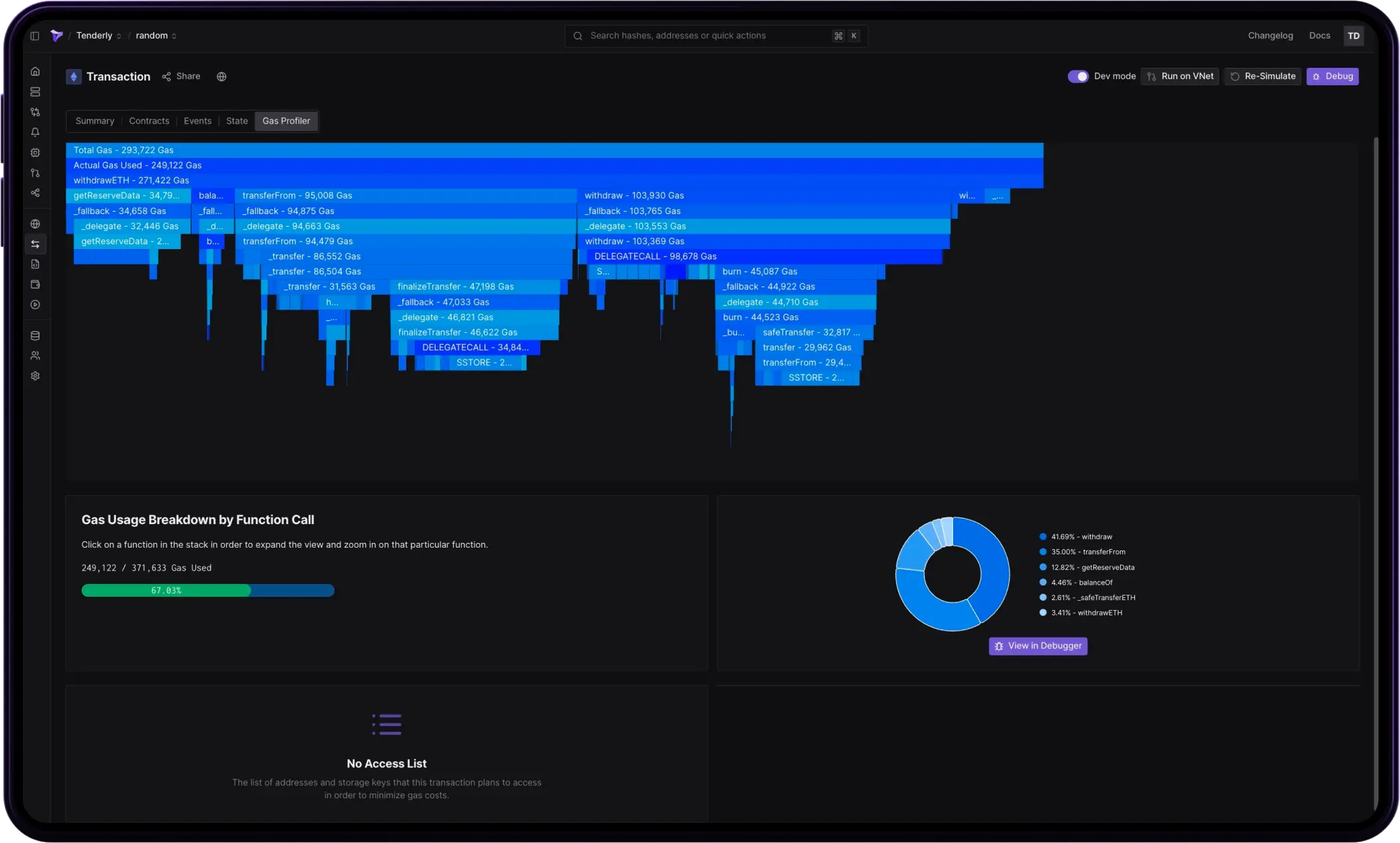Click the transactions arrows icon in the sidebar

pos(36,244)
